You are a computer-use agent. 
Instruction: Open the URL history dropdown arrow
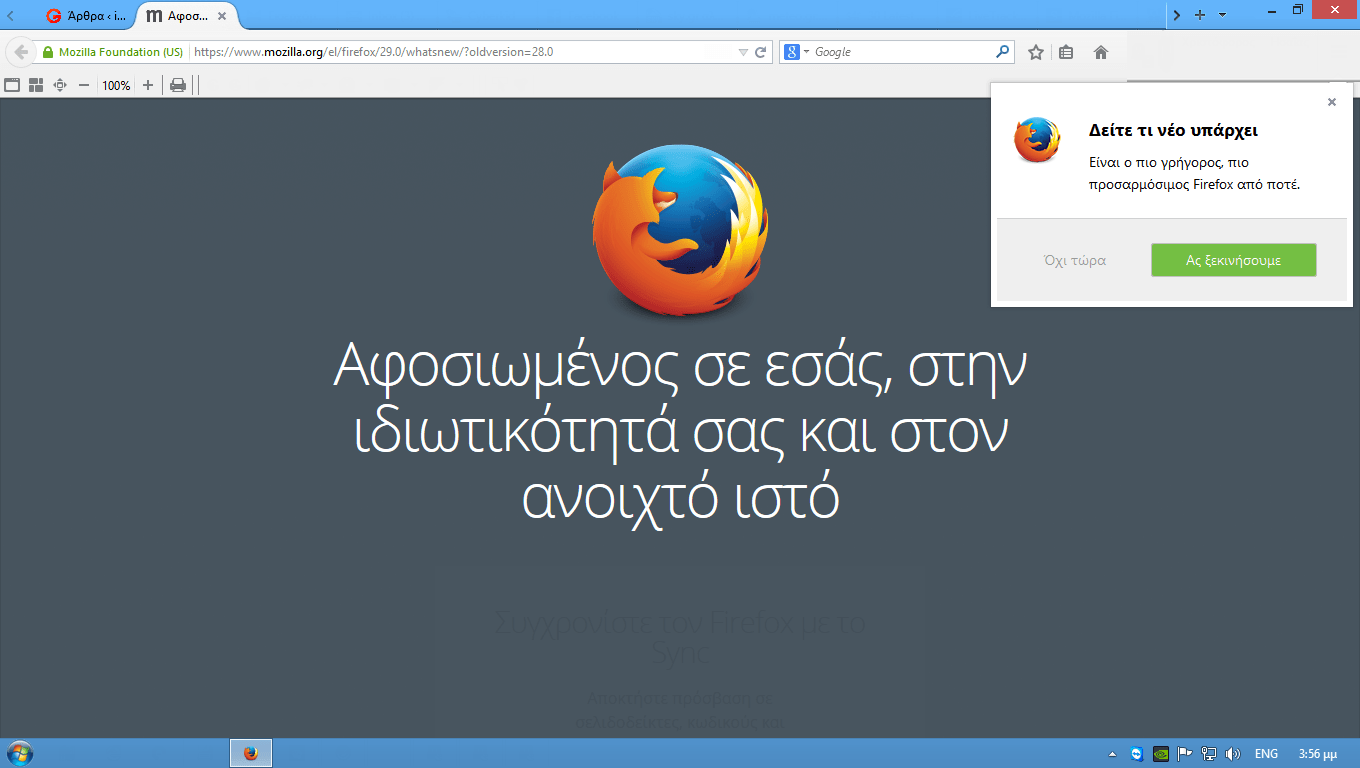(742, 52)
